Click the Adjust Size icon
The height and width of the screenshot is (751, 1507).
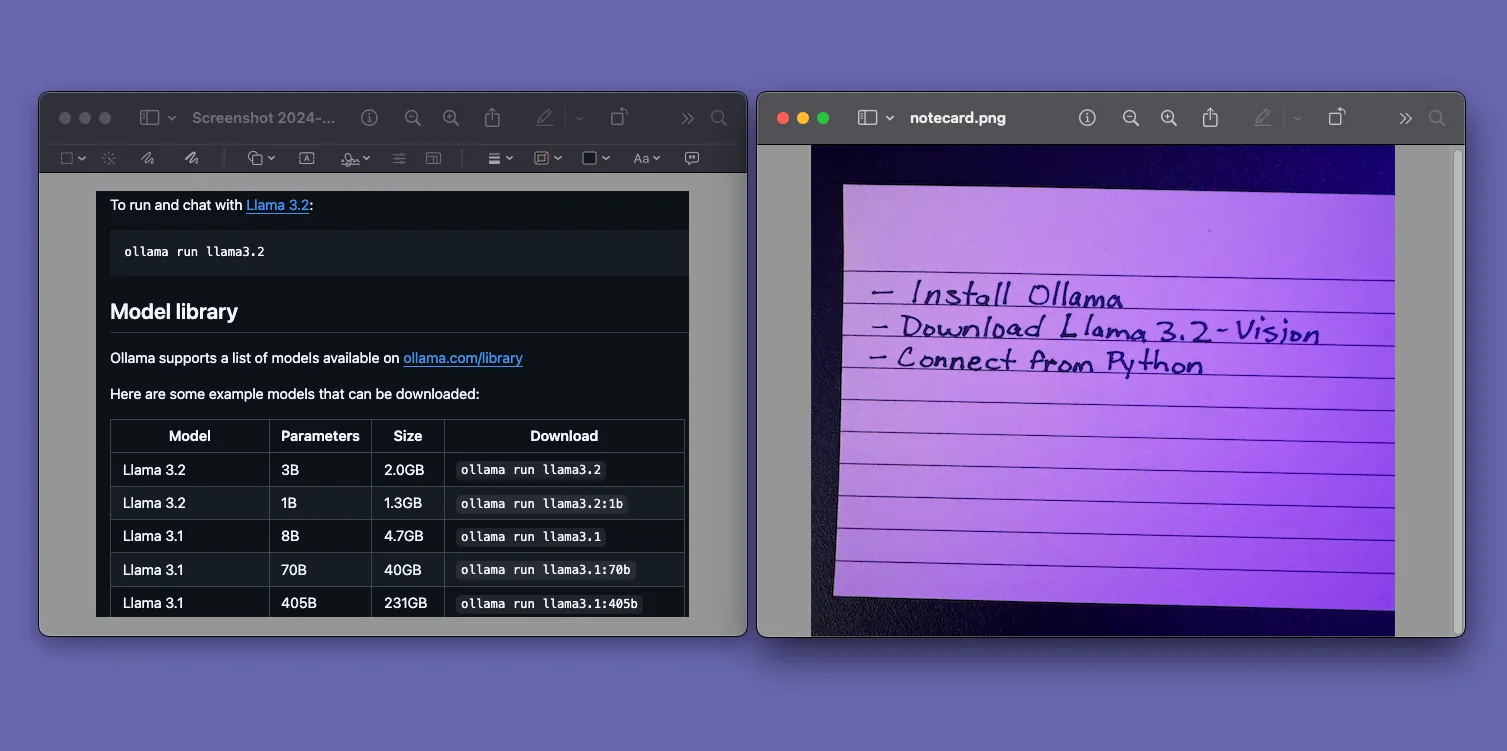pyautogui.click(x=433, y=158)
